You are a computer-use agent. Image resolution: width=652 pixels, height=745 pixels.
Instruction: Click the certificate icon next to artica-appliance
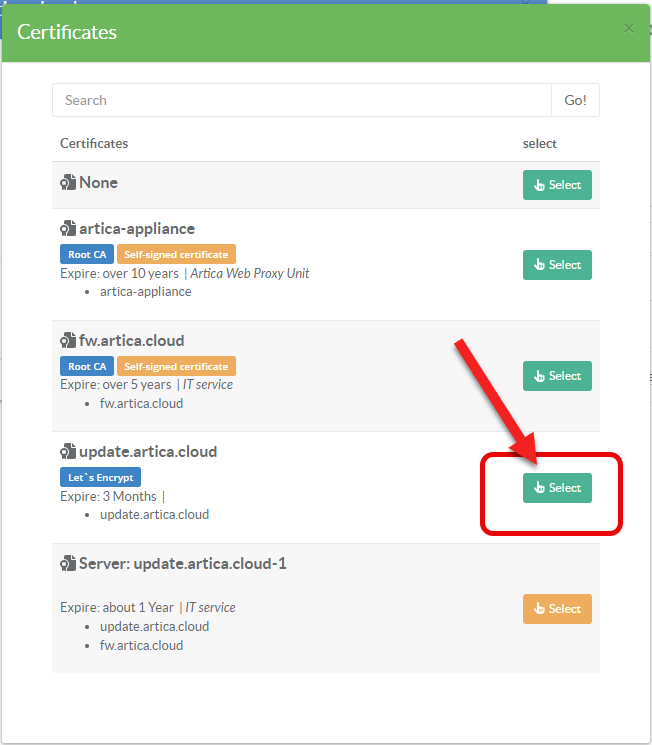68,229
